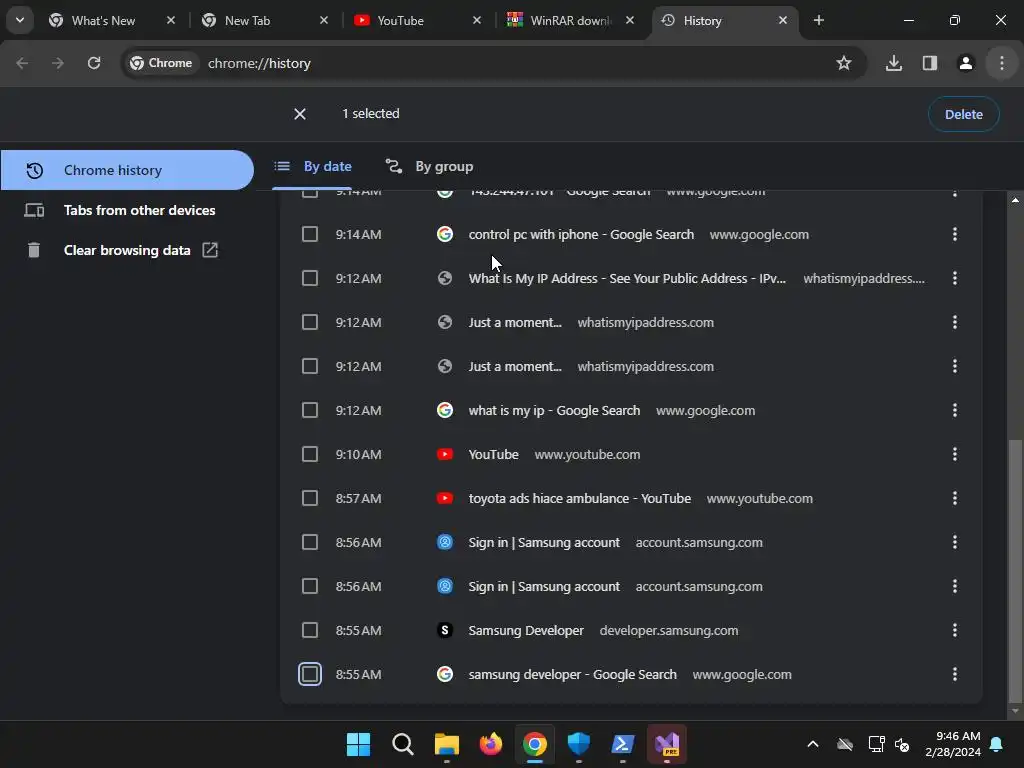Toggle the side panel icon
The image size is (1024, 768).
coord(929,63)
